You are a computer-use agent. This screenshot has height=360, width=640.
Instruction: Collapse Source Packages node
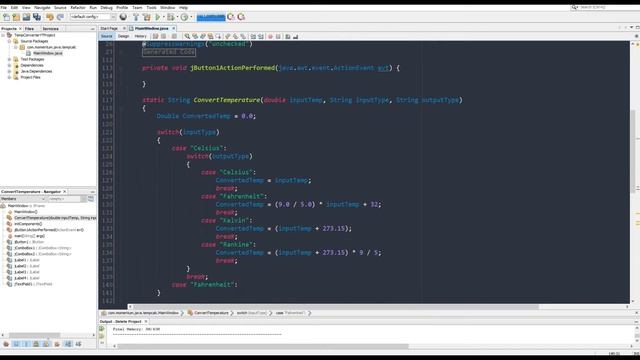pos(9,41)
